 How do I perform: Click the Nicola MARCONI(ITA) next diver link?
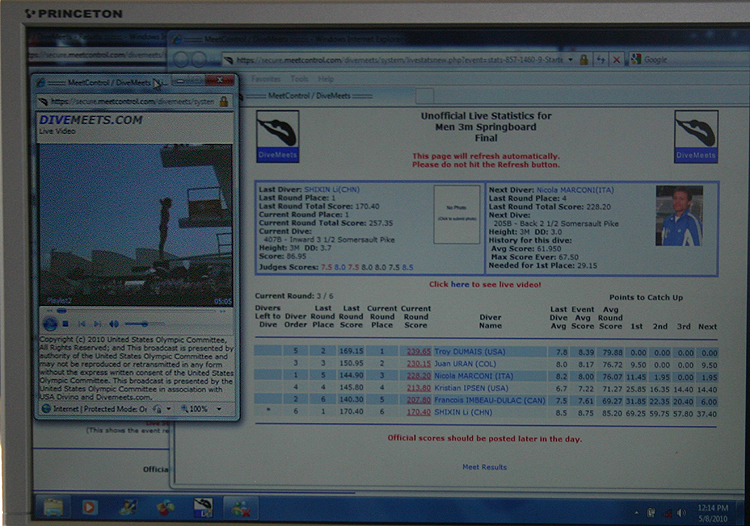pyautogui.click(x=575, y=190)
